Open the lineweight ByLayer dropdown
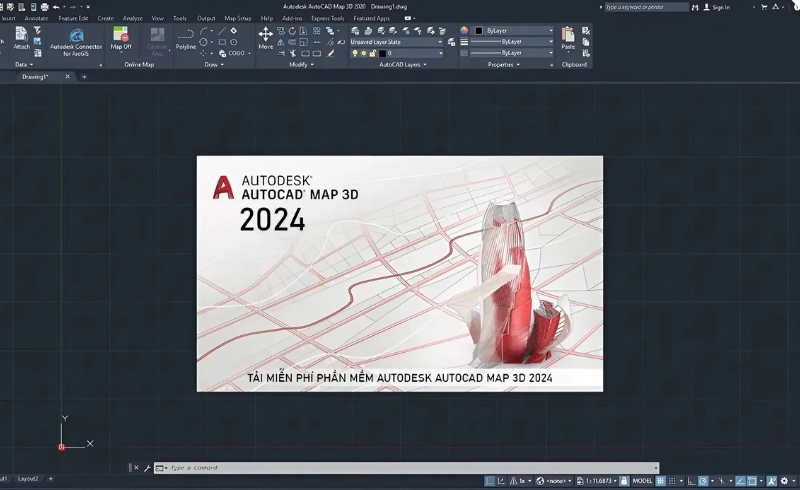The image size is (800, 490). click(x=512, y=42)
